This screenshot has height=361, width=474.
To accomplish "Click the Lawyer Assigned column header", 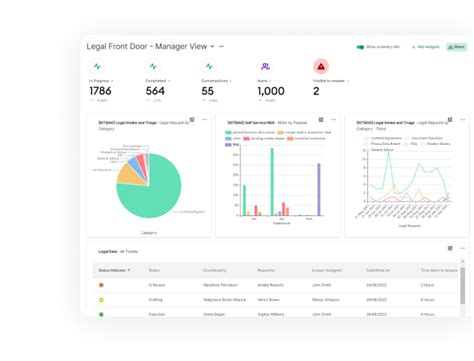I will tap(327, 270).
